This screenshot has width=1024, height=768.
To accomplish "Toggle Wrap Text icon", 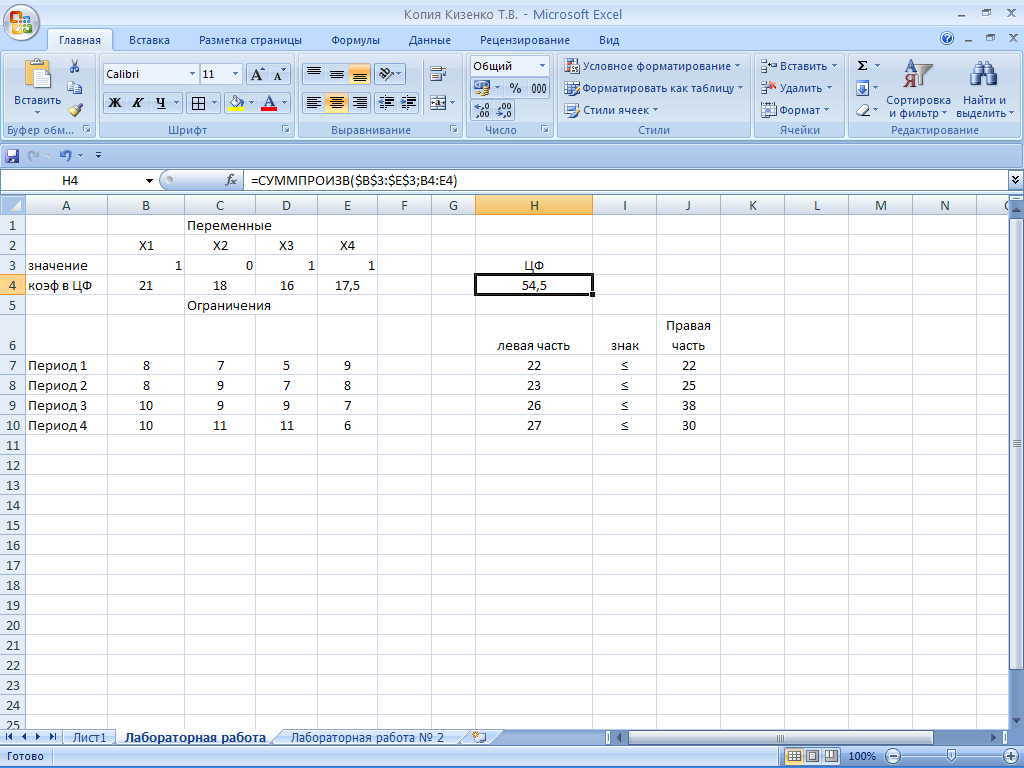I will pyautogui.click(x=438, y=73).
